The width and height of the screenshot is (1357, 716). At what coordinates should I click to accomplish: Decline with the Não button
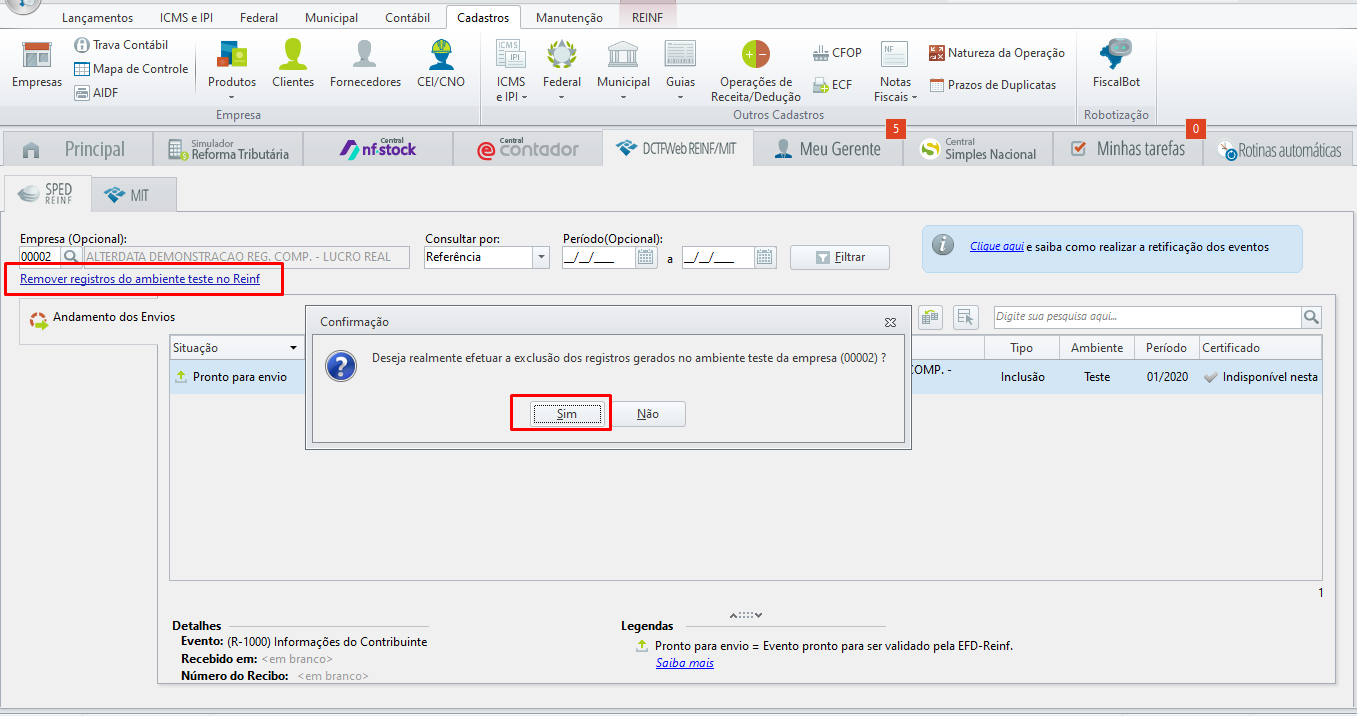[648, 414]
